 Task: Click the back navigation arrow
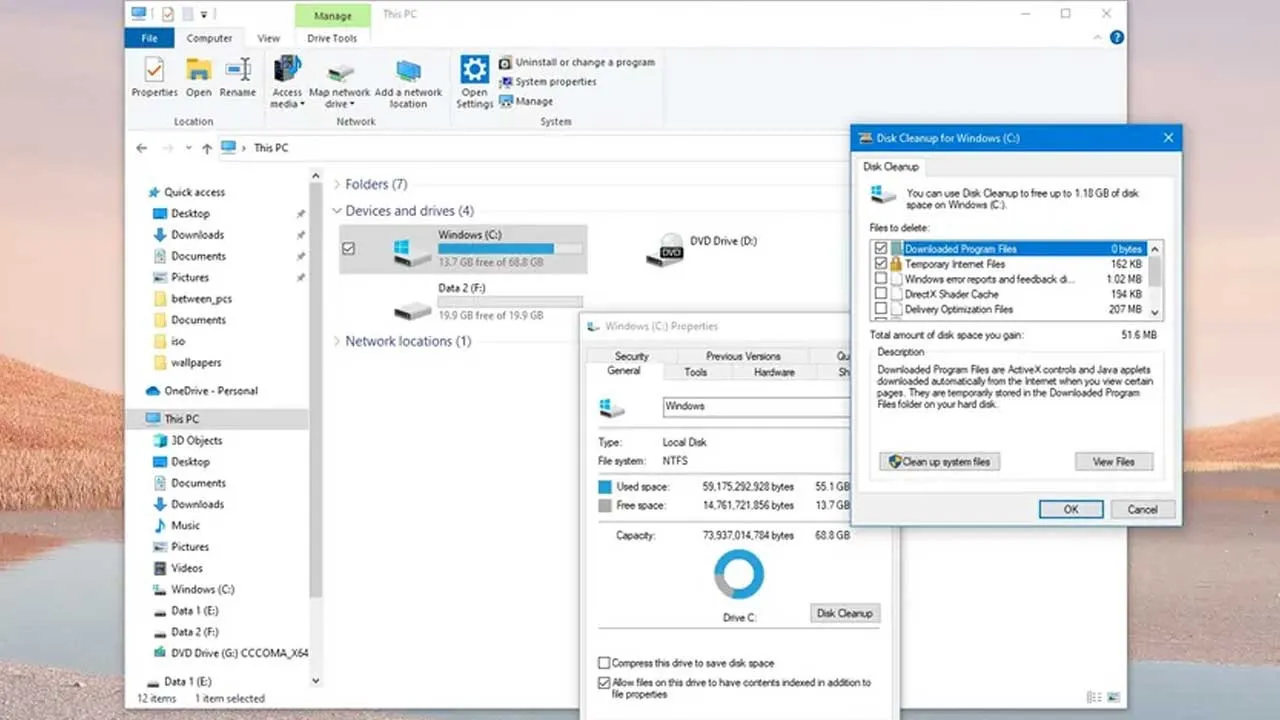coord(141,148)
